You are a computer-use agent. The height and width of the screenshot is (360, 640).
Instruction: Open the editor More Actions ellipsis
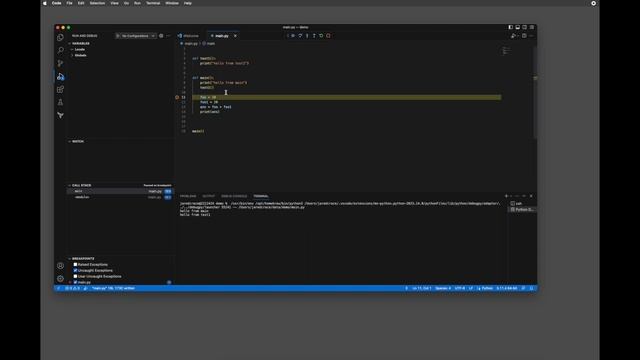[x=531, y=36]
